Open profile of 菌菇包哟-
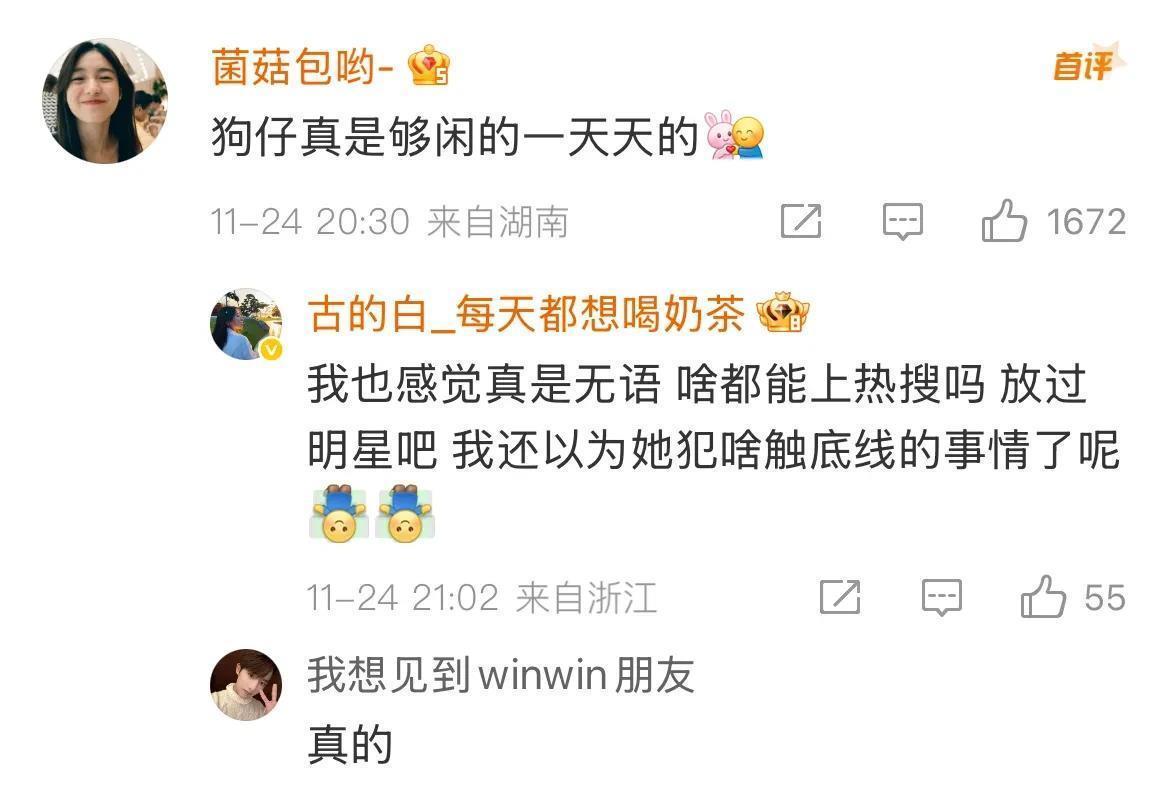This screenshot has height=792, width=1170. (x=301, y=66)
